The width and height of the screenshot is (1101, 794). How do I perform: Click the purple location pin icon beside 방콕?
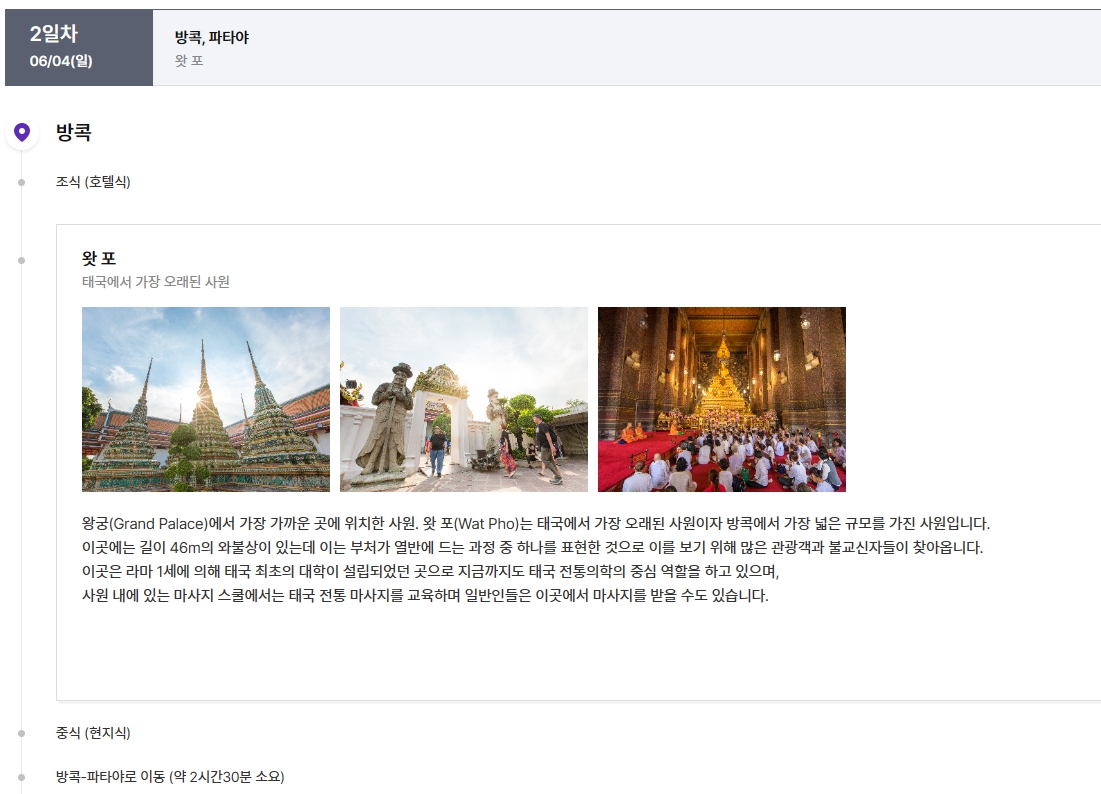tap(22, 132)
